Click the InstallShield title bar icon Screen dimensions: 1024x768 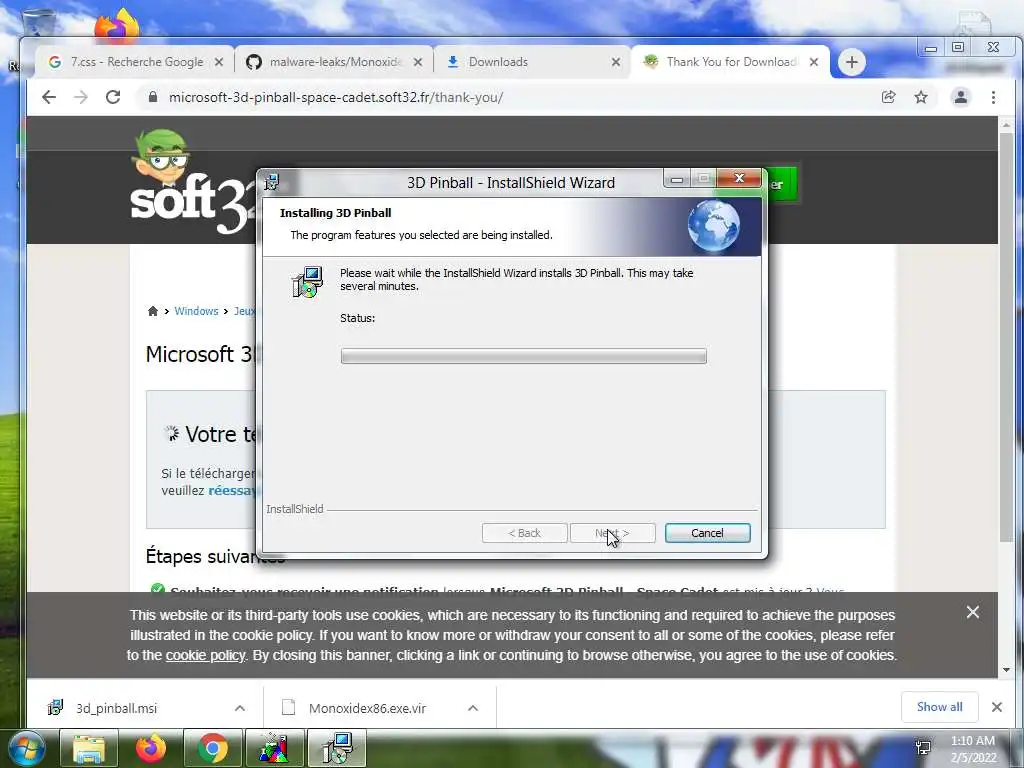point(272,182)
